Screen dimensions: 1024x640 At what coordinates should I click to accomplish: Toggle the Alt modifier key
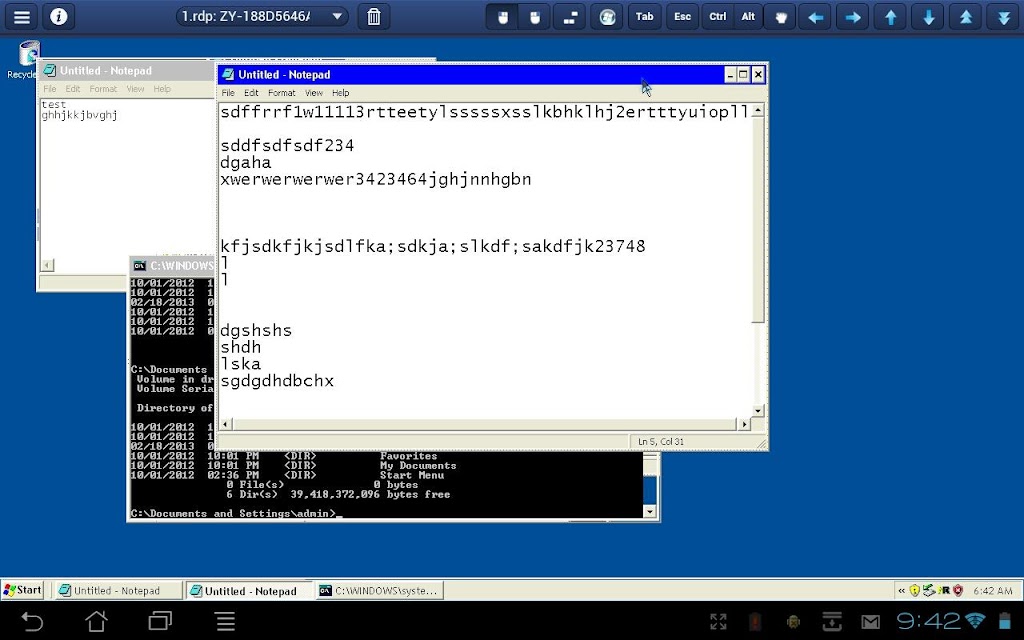pos(748,17)
